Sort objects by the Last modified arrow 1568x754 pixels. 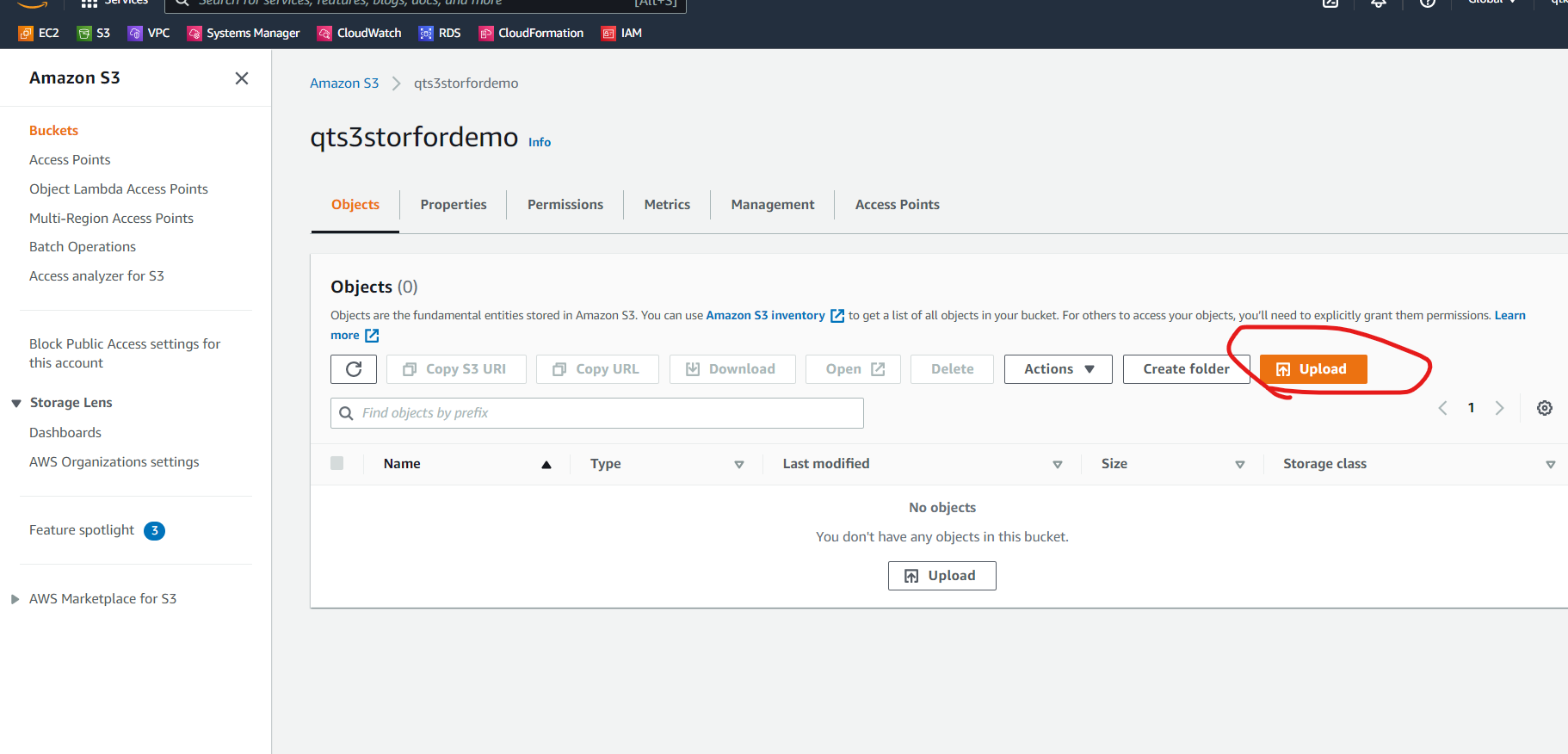(1058, 465)
